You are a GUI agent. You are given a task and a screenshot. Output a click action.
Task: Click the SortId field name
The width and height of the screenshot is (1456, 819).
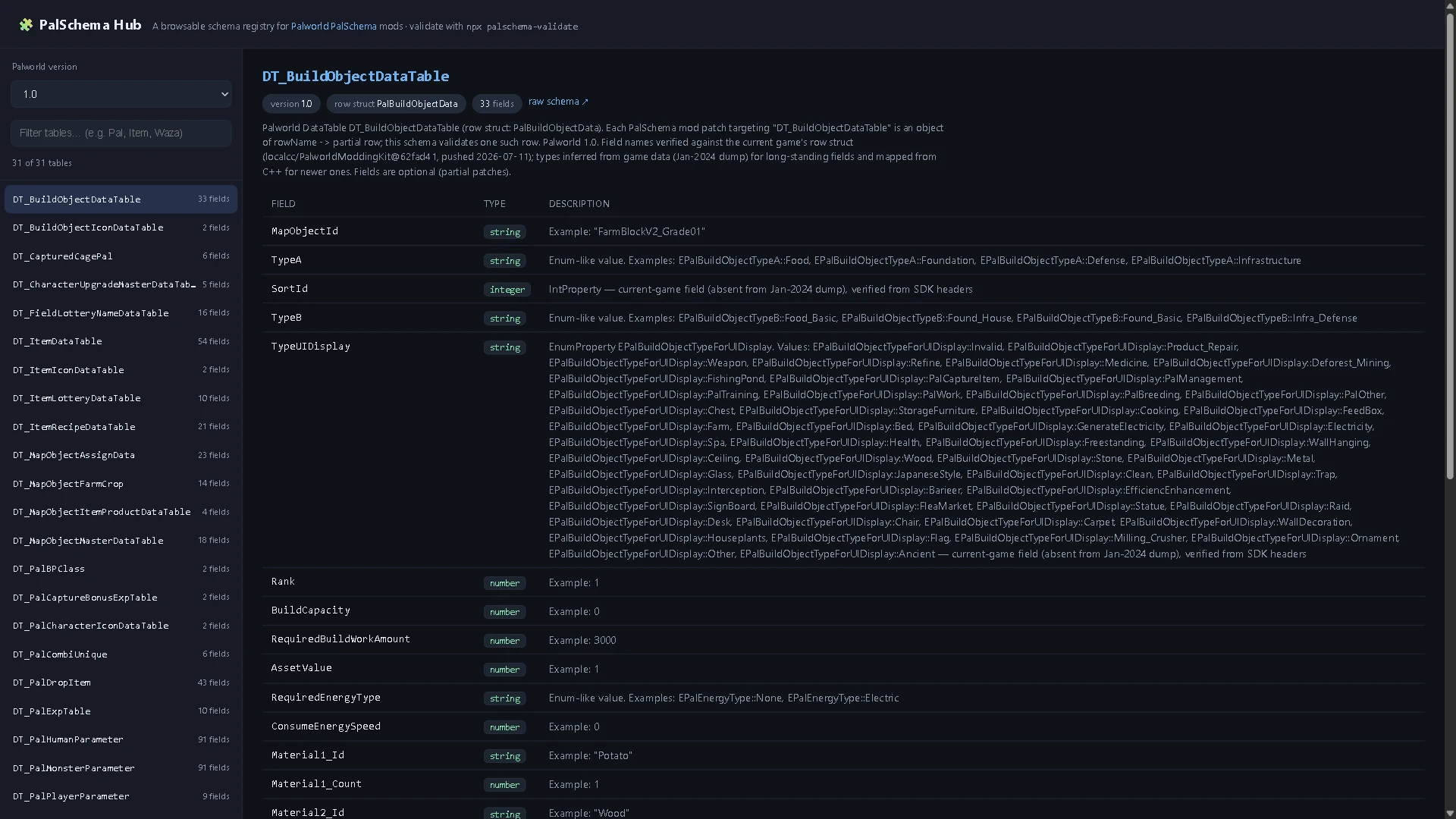coord(290,289)
